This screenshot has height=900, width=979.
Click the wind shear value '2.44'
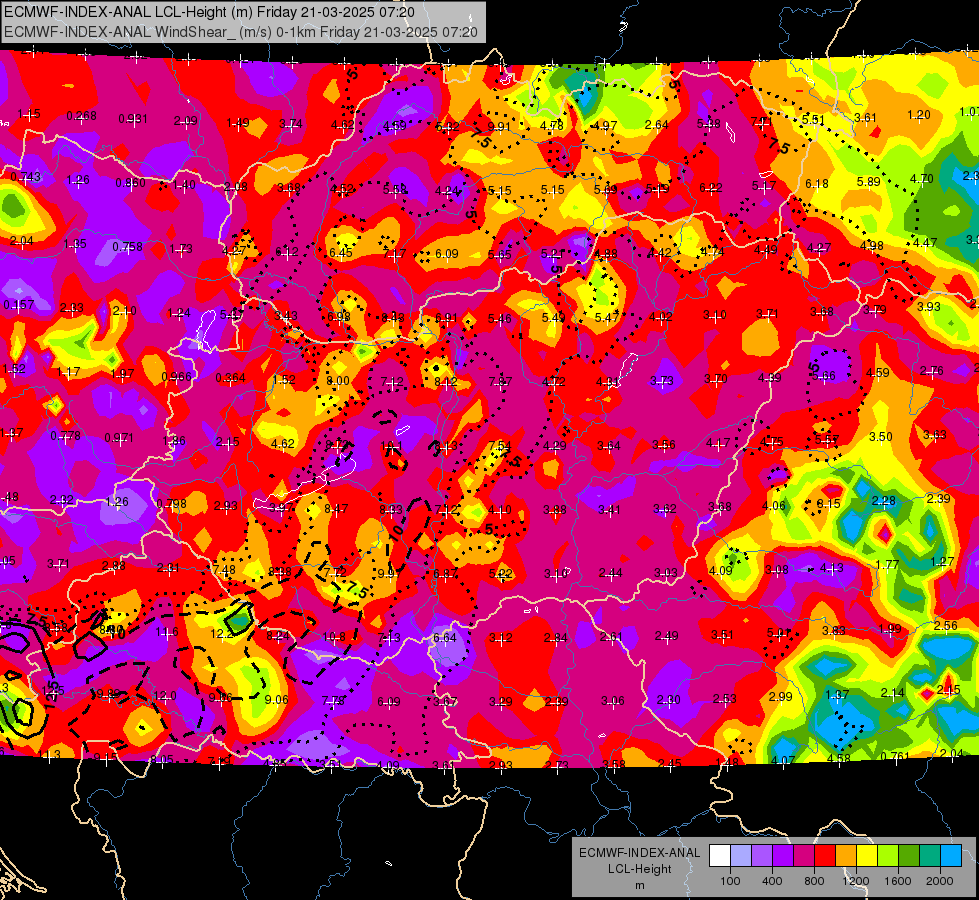610,573
